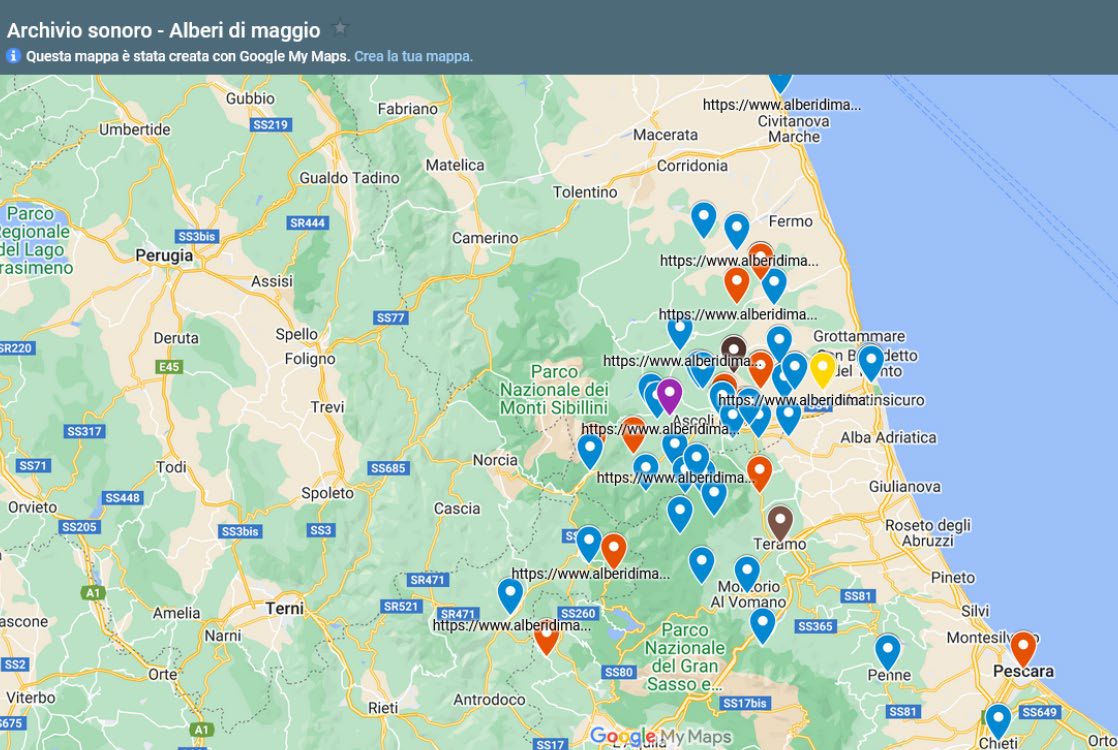This screenshot has height=750, width=1118.
Task: Open the Google My Maps logo
Action: pyautogui.click(x=660, y=737)
